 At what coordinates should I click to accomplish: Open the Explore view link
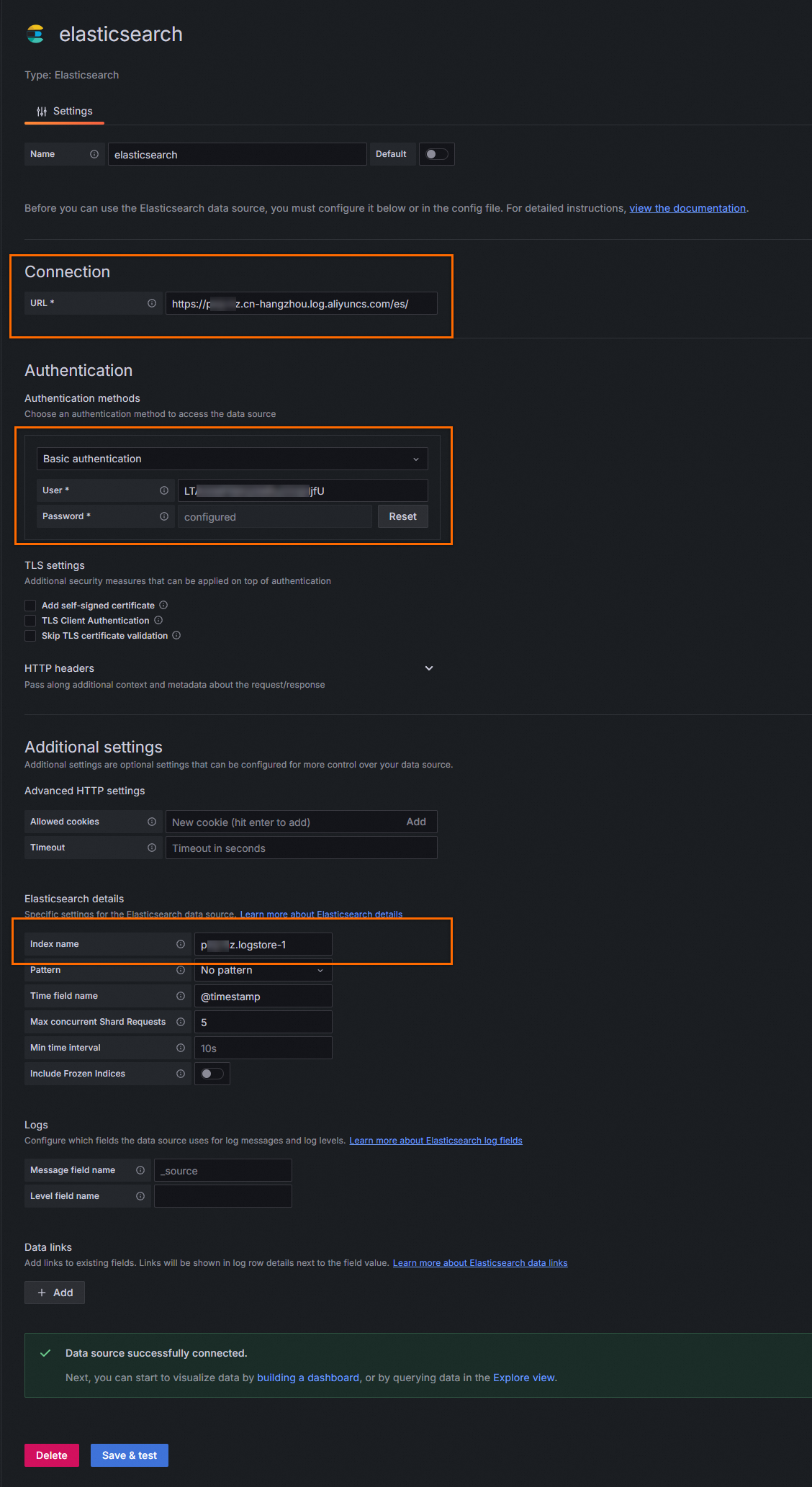coord(524,1378)
